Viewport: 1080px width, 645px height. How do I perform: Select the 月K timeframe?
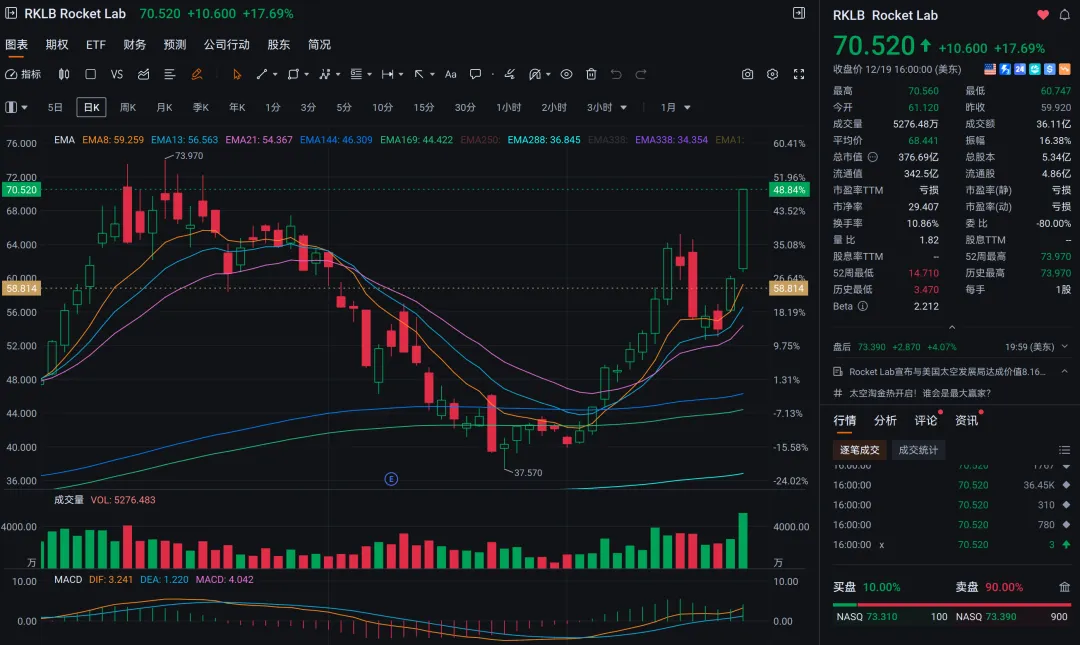pyautogui.click(x=165, y=108)
